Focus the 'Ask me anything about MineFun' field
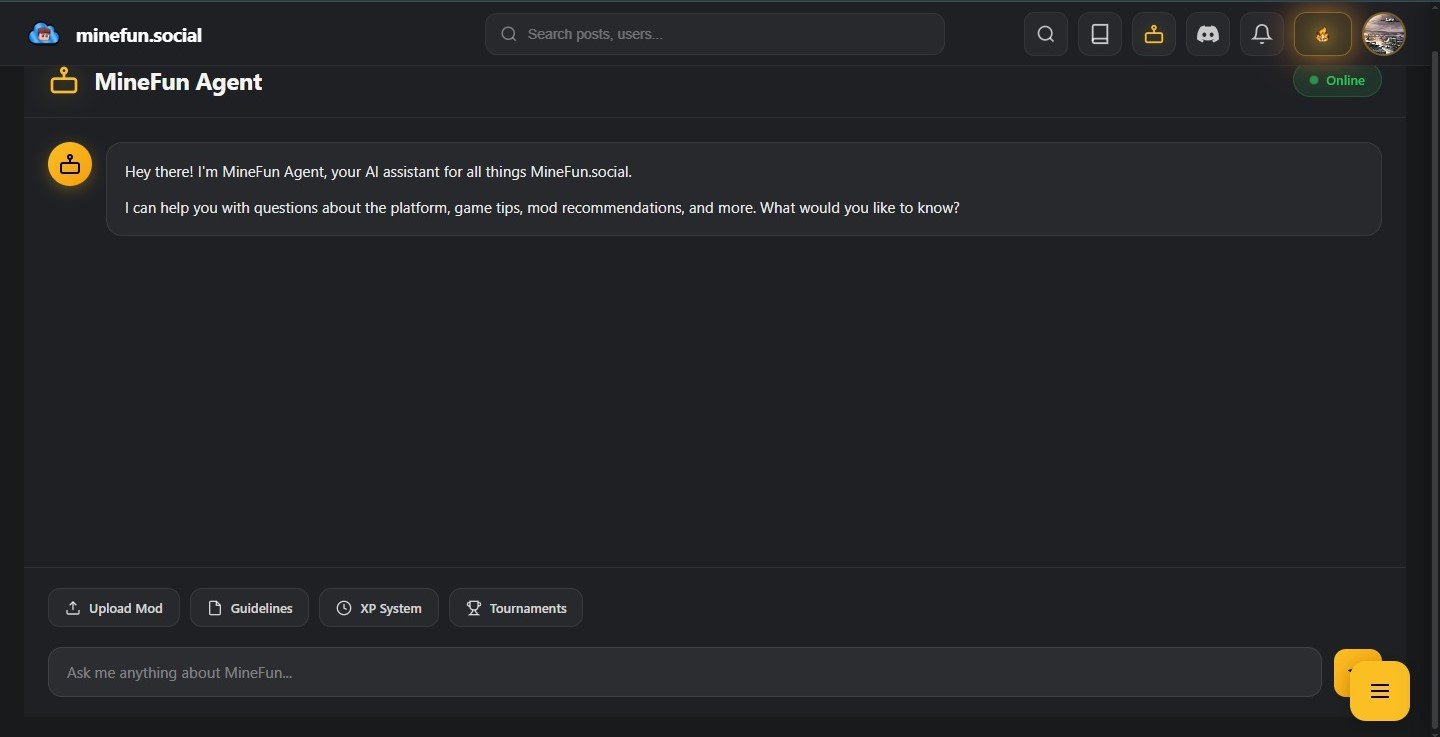This screenshot has width=1440, height=737. (x=684, y=672)
